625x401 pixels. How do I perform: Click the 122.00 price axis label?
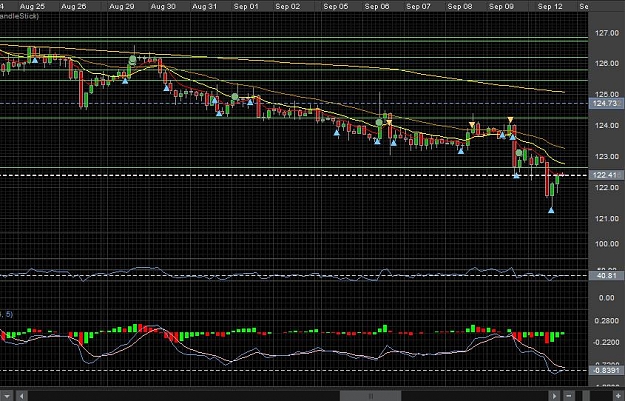coord(607,187)
